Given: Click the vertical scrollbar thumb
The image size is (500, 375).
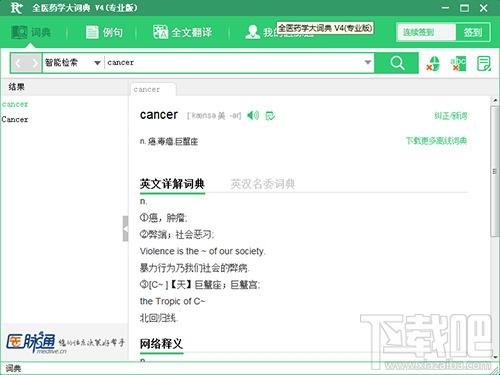Looking at the screenshot, I should 495,172.
